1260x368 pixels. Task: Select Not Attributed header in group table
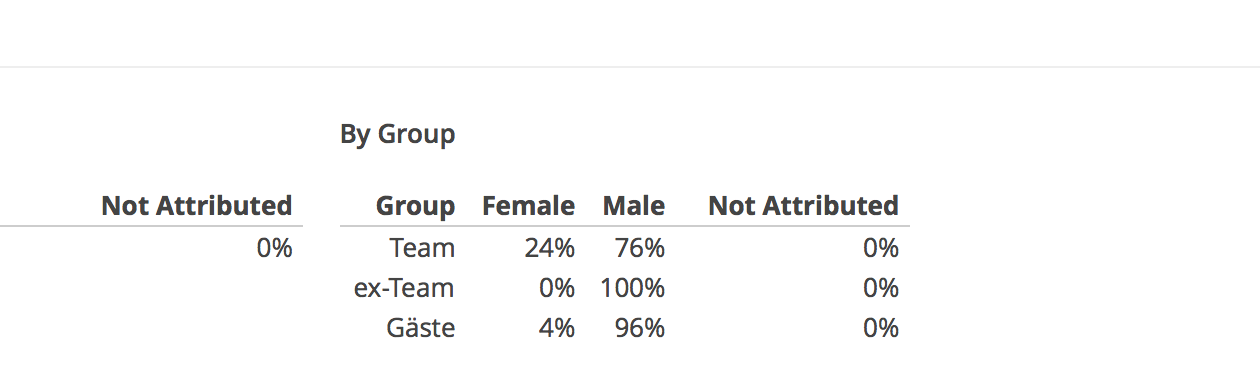(804, 206)
